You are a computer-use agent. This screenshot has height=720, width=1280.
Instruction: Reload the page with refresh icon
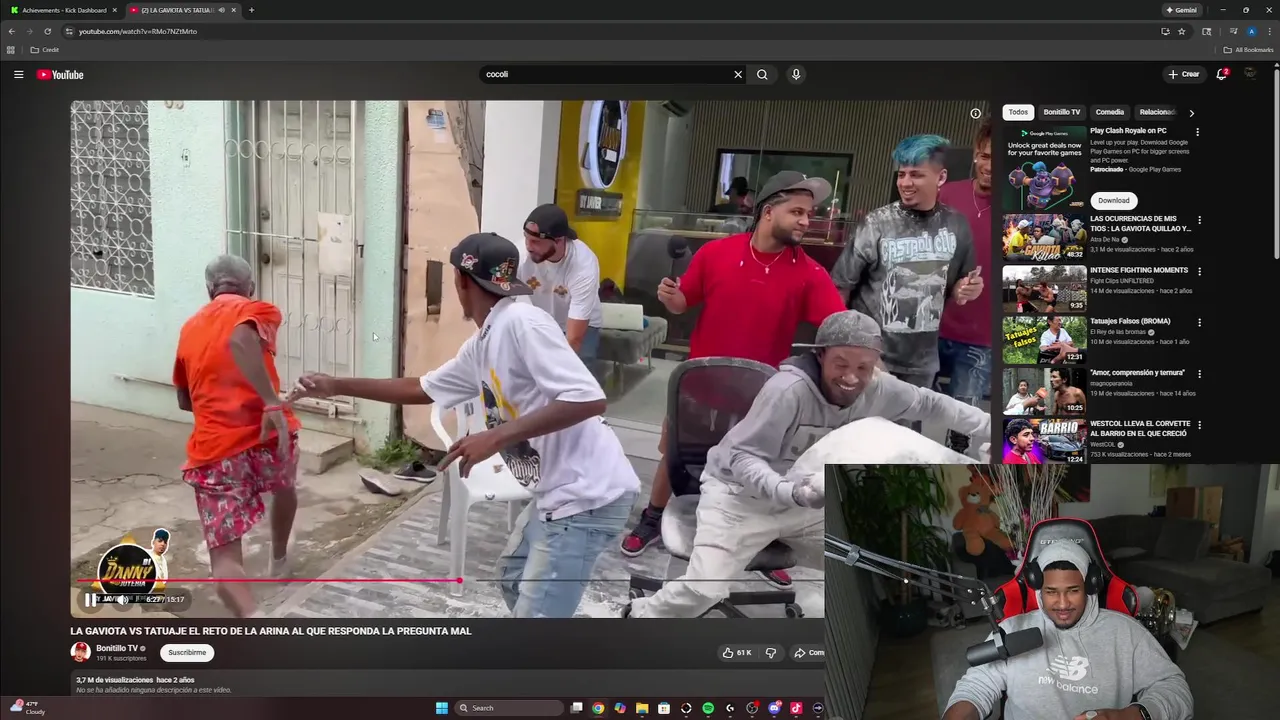pyautogui.click(x=47, y=31)
